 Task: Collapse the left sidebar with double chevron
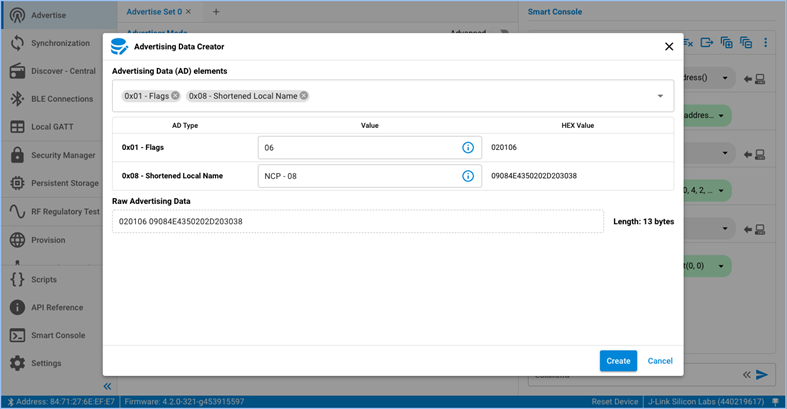coord(107,386)
